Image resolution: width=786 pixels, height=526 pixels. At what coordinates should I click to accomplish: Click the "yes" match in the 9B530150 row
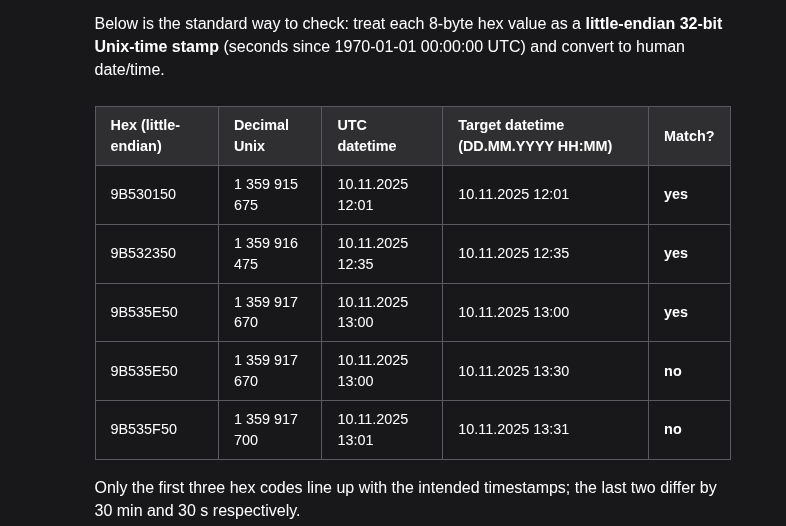676,194
